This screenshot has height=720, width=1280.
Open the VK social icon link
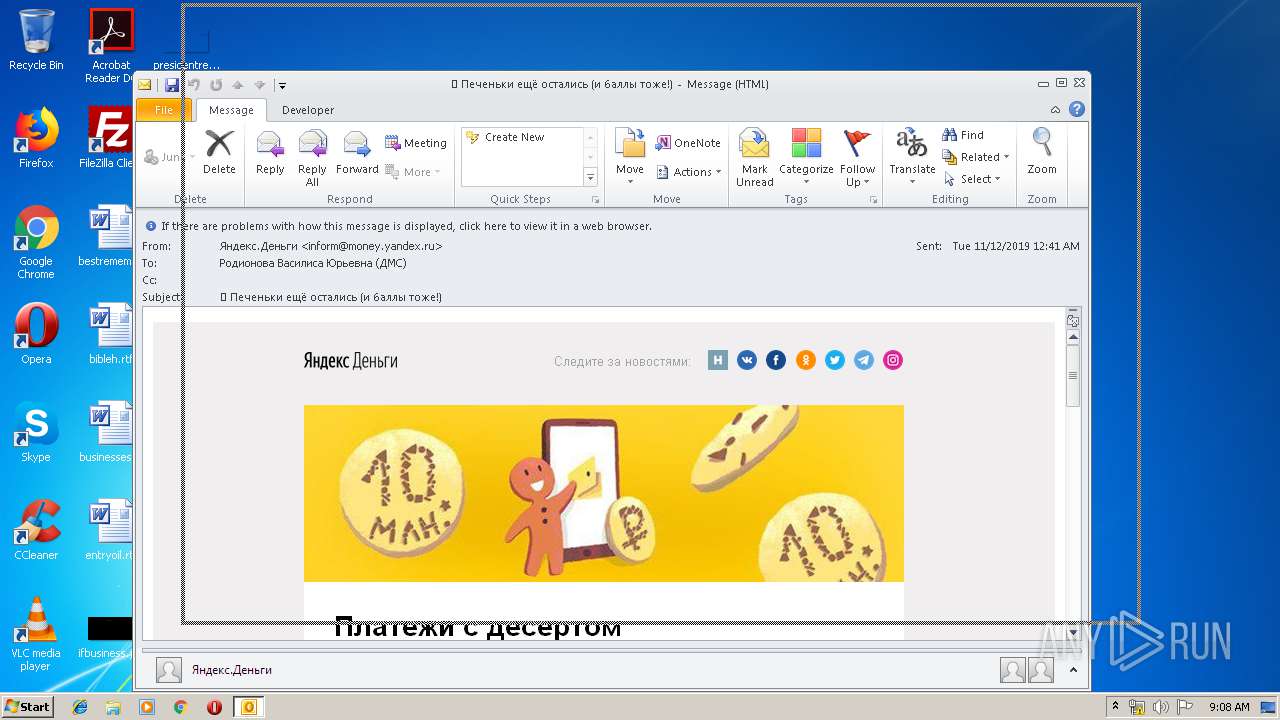[747, 360]
